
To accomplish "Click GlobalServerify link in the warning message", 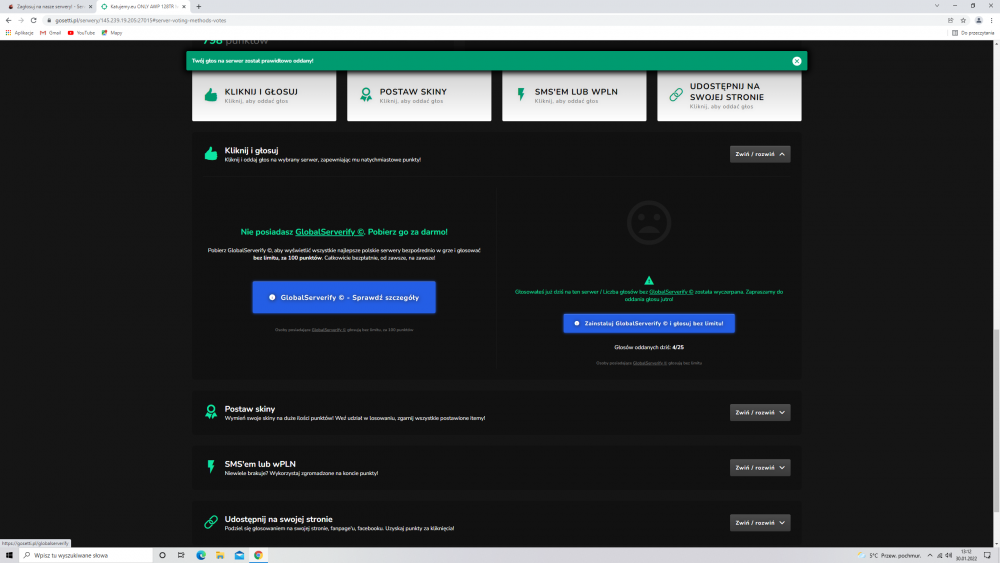I will (x=671, y=292).
